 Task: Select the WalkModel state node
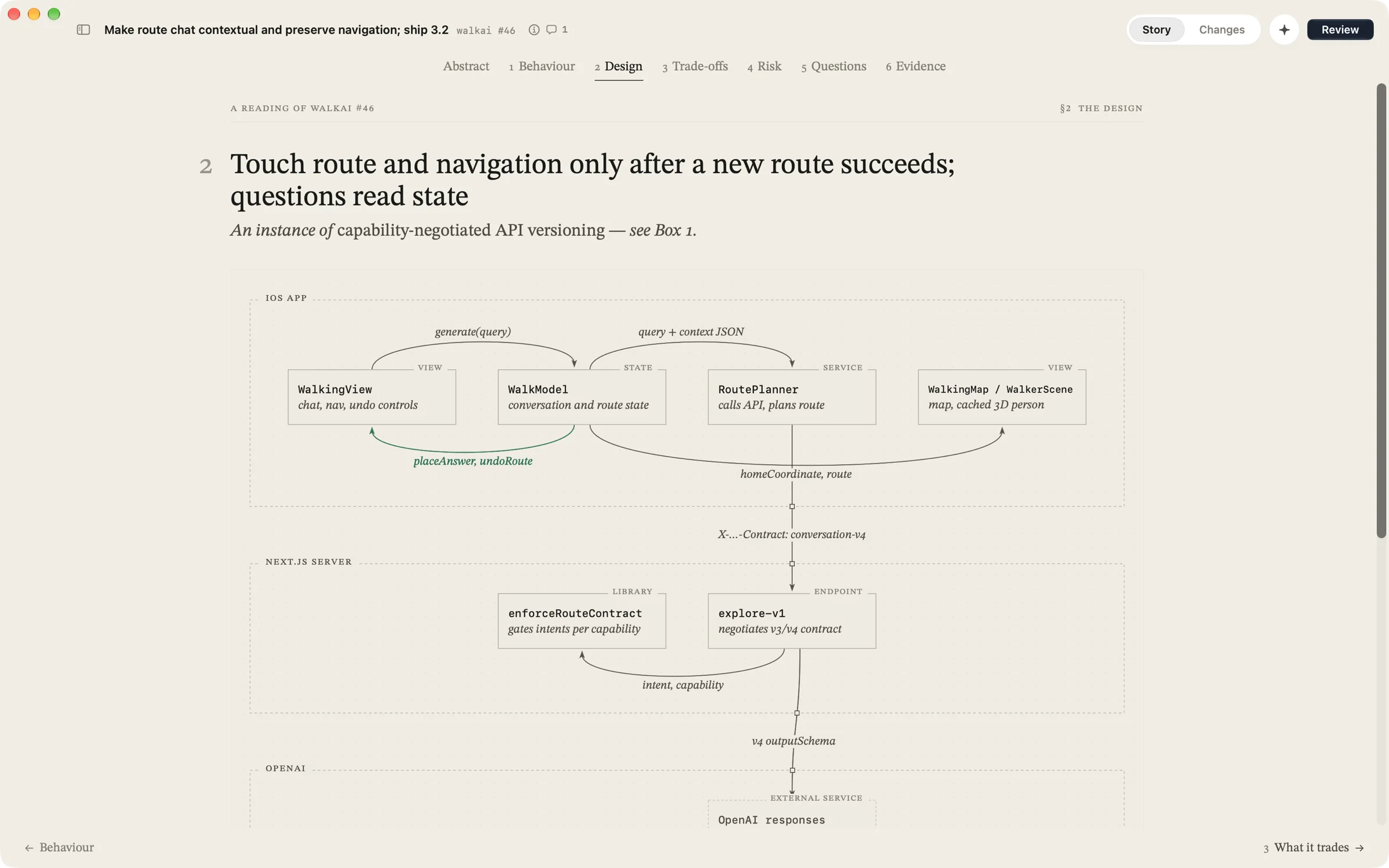coord(582,397)
